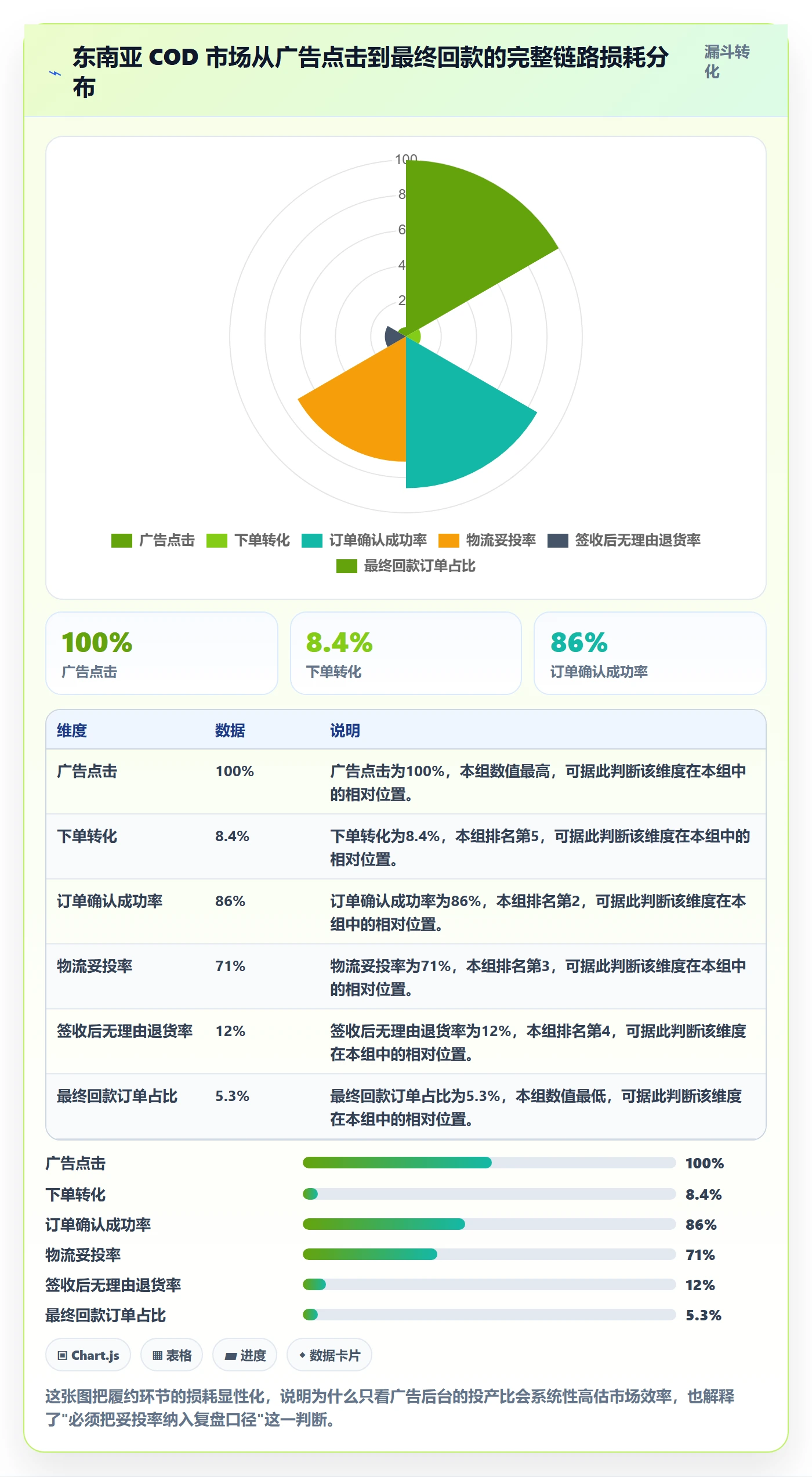Hide the 签收后无理由退货率 legend item
This screenshot has width=812, height=1477.
pyautogui.click(x=624, y=541)
